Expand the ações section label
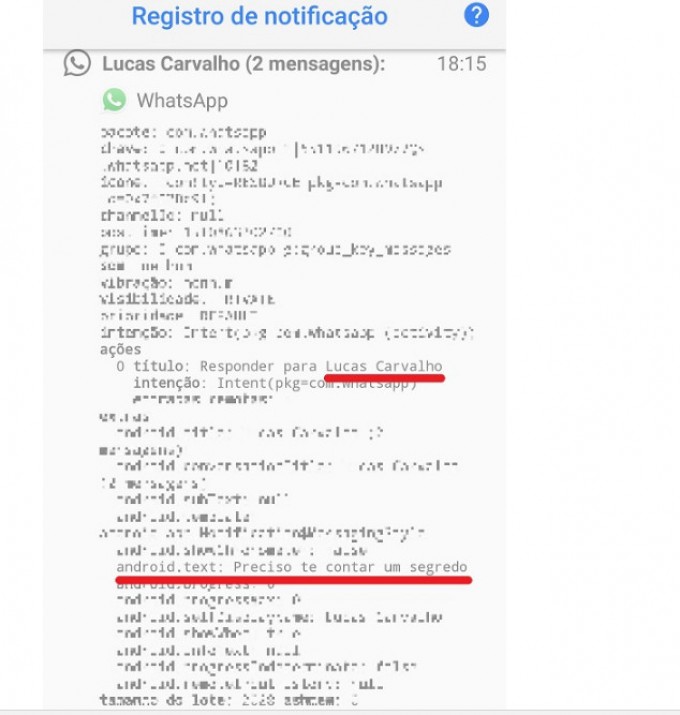 (121, 349)
